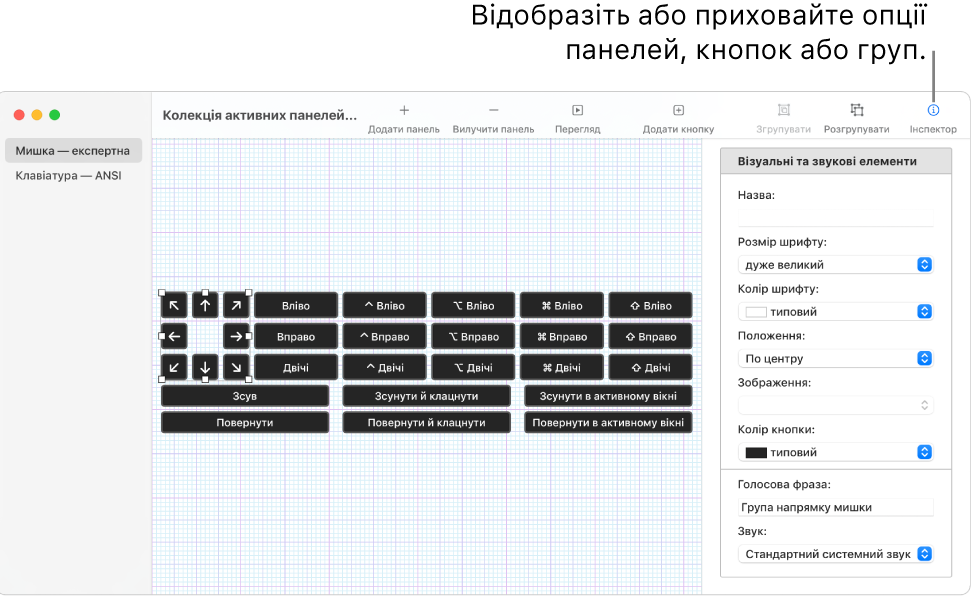971x596 pixels.
Task: Select the up-right arrow button
Action: (x=236, y=305)
